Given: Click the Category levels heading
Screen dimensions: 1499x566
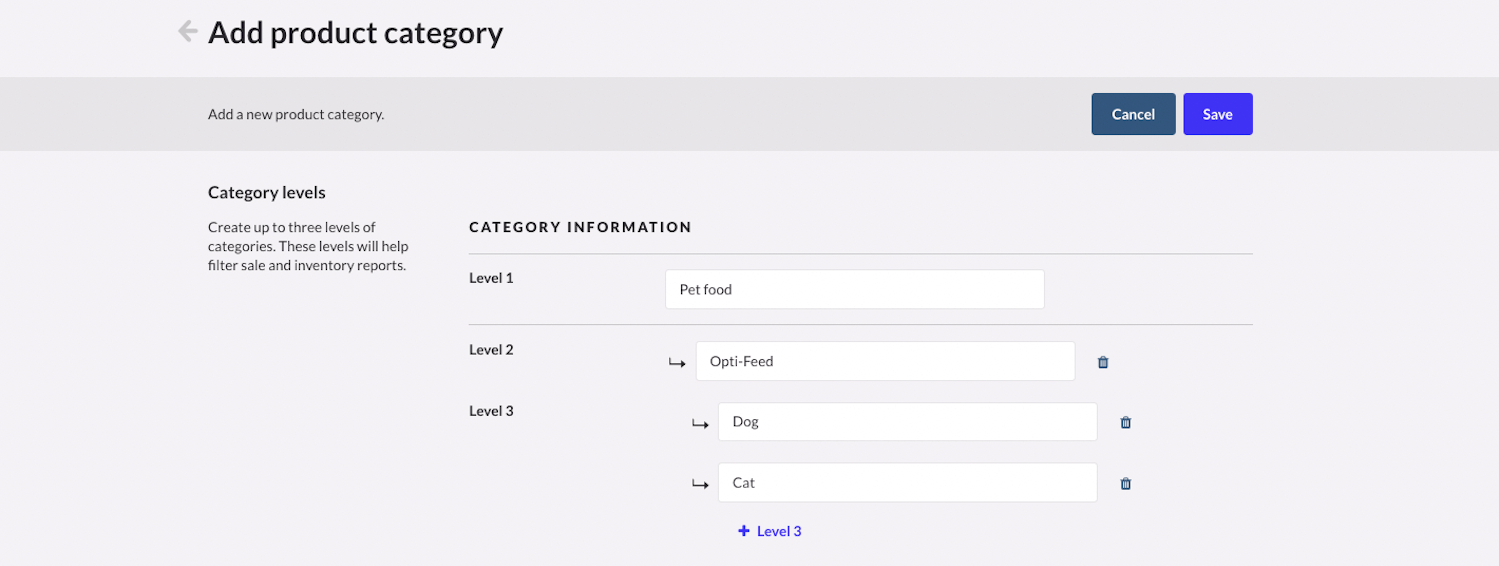Looking at the screenshot, I should pos(266,192).
